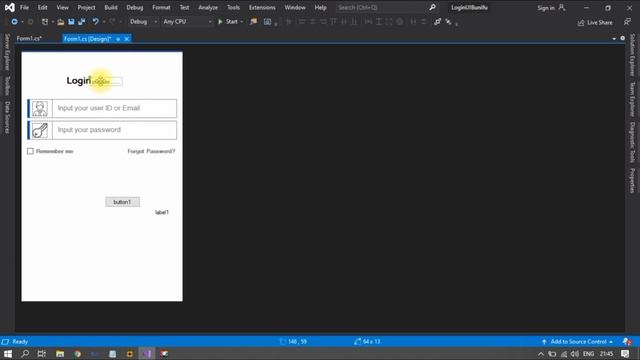Open the Project menu
This screenshot has width=640, height=360.
tap(86, 7)
